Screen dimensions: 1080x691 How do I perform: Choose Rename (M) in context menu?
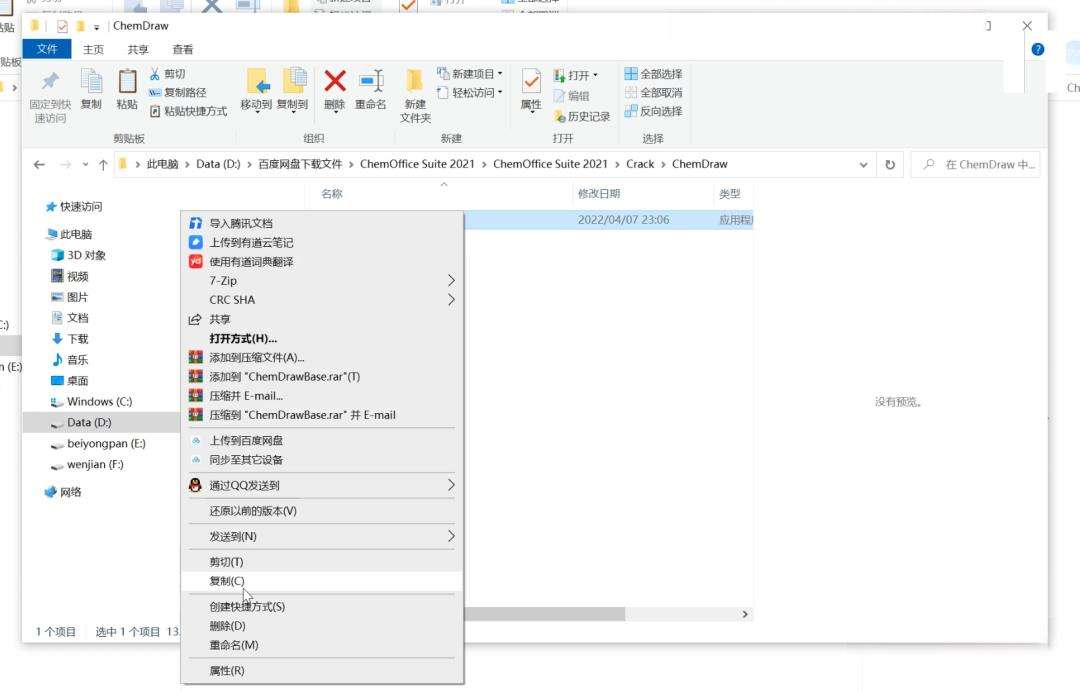click(x=321, y=645)
